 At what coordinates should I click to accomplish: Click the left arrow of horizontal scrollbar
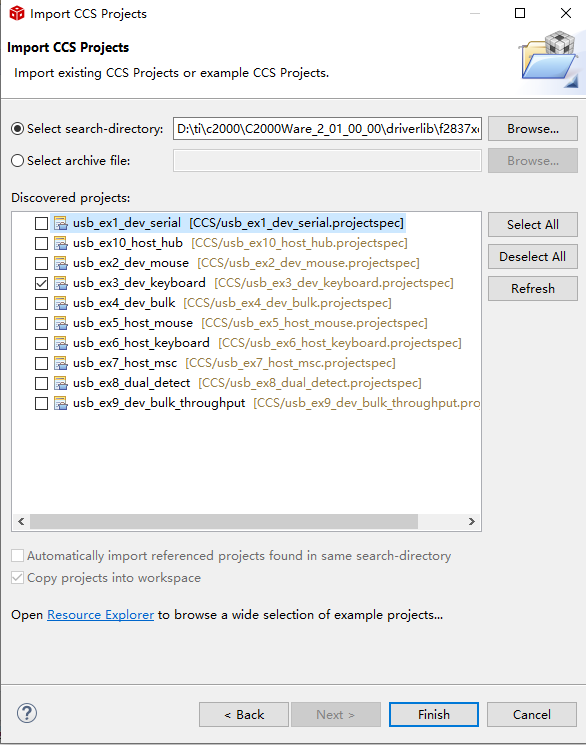point(21,521)
